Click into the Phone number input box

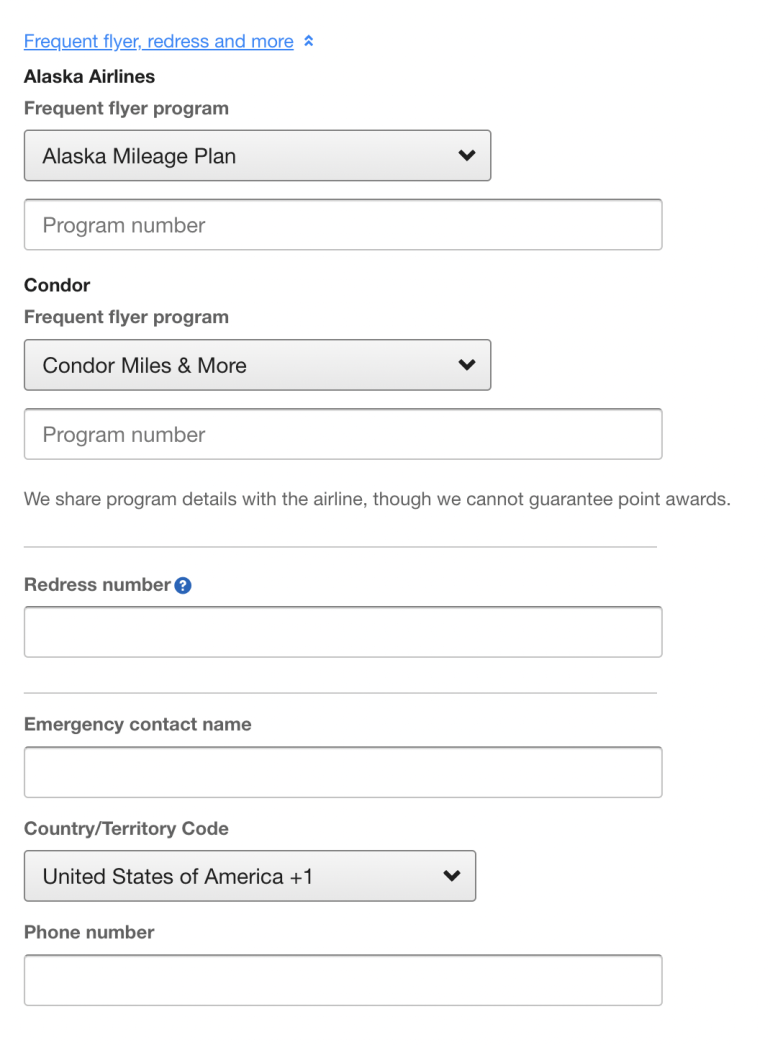point(342,980)
